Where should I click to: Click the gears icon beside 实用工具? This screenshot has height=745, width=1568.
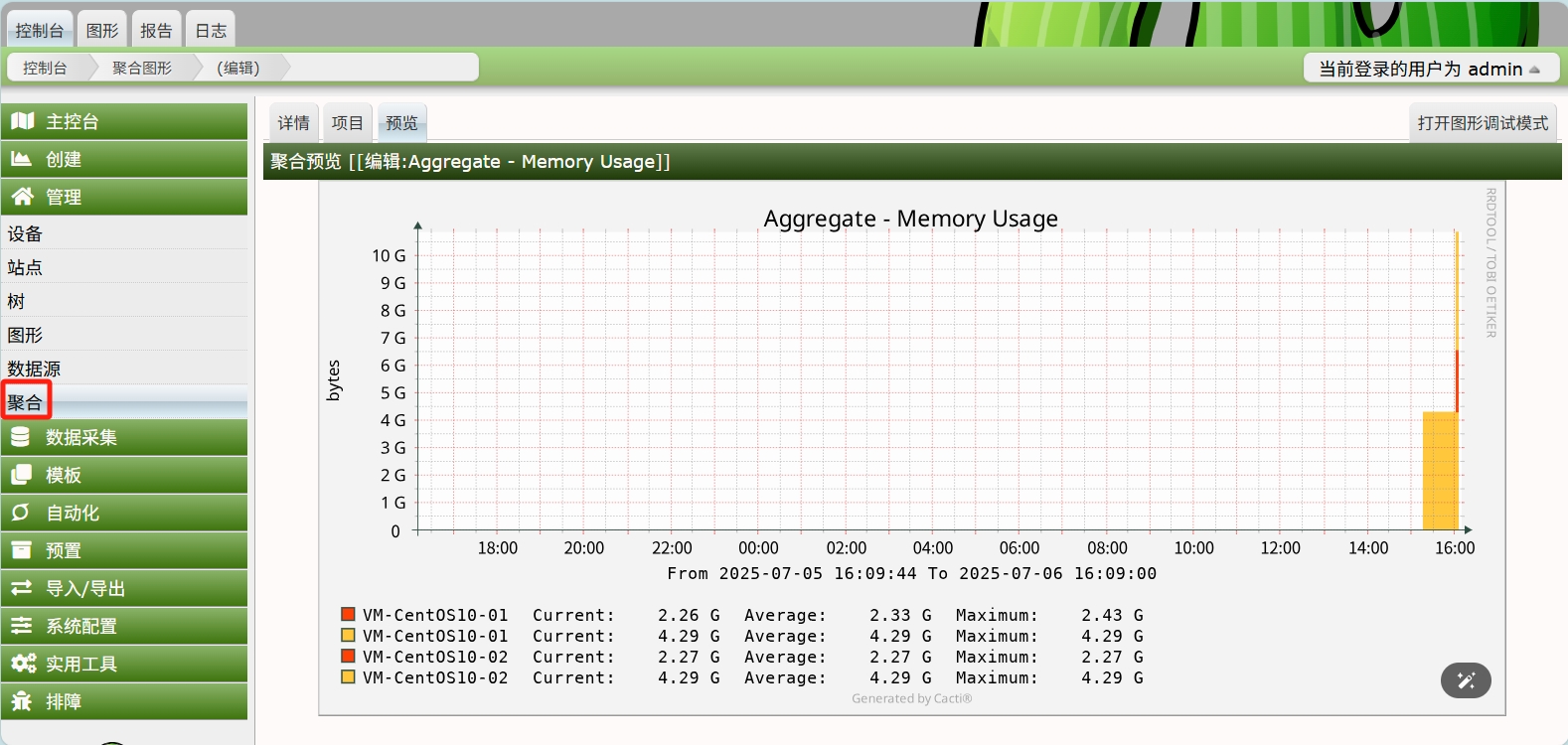(23, 664)
